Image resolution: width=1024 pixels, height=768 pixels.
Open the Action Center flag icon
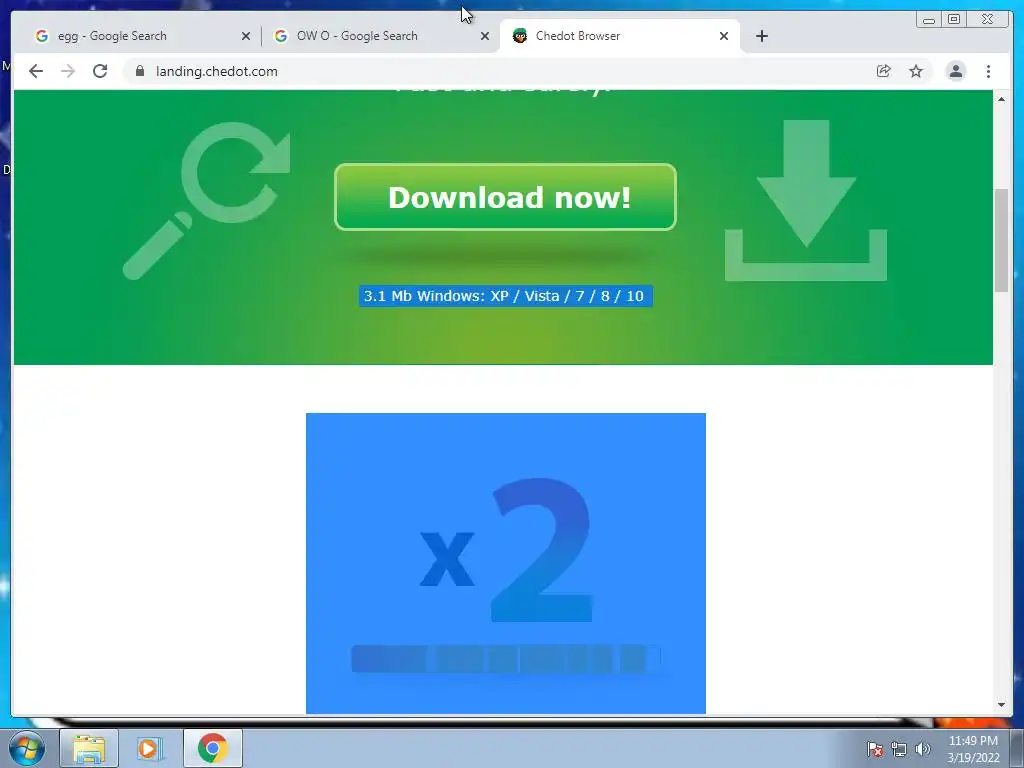[x=875, y=749]
